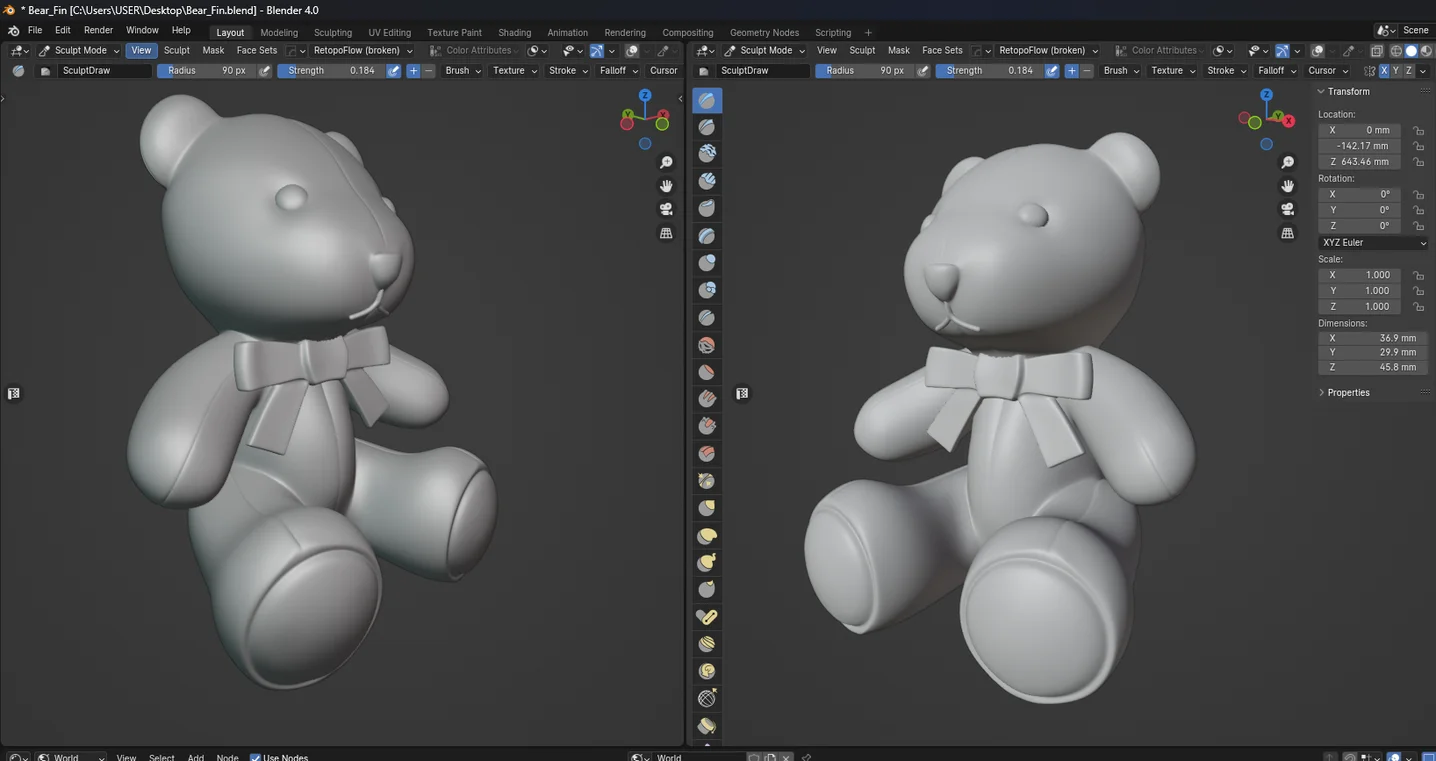Select the Draw Sharp brush tool

click(707, 127)
